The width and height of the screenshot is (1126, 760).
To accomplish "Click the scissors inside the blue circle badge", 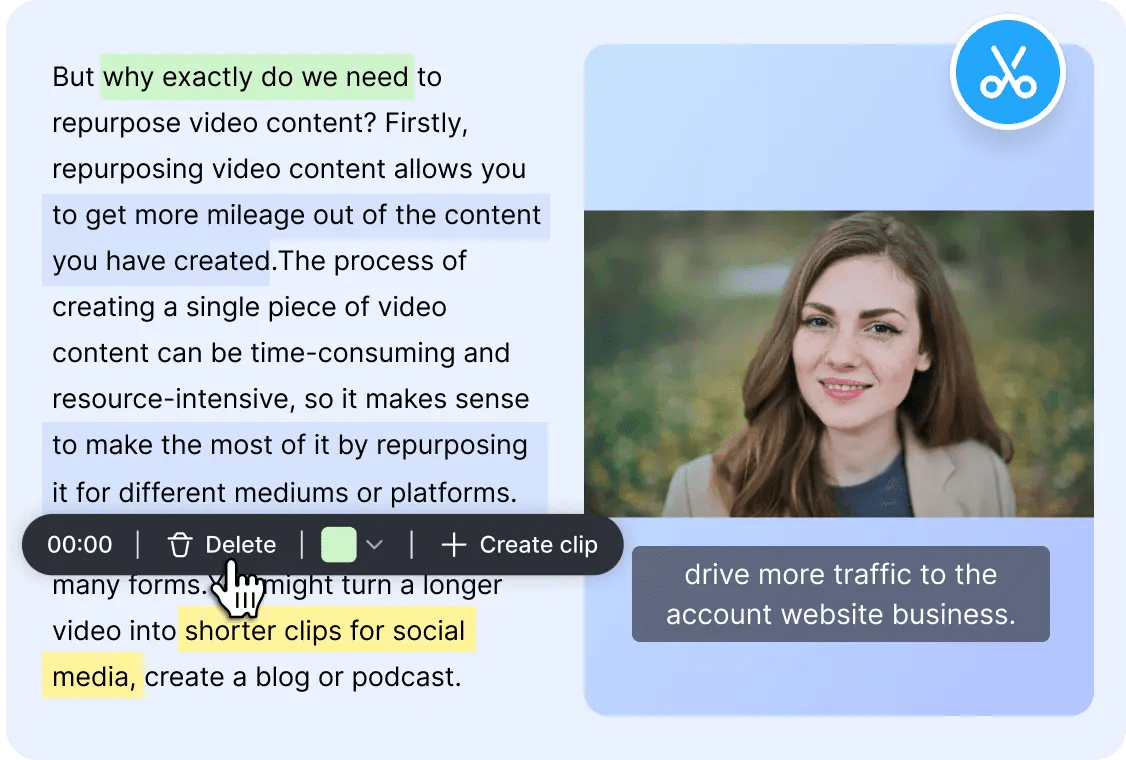I will pyautogui.click(x=1008, y=71).
